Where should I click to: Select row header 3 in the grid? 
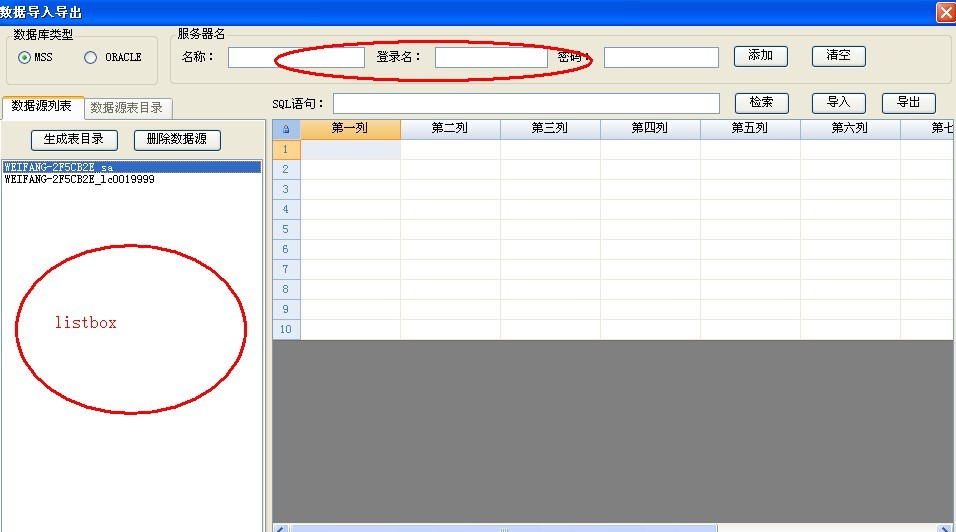click(286, 190)
